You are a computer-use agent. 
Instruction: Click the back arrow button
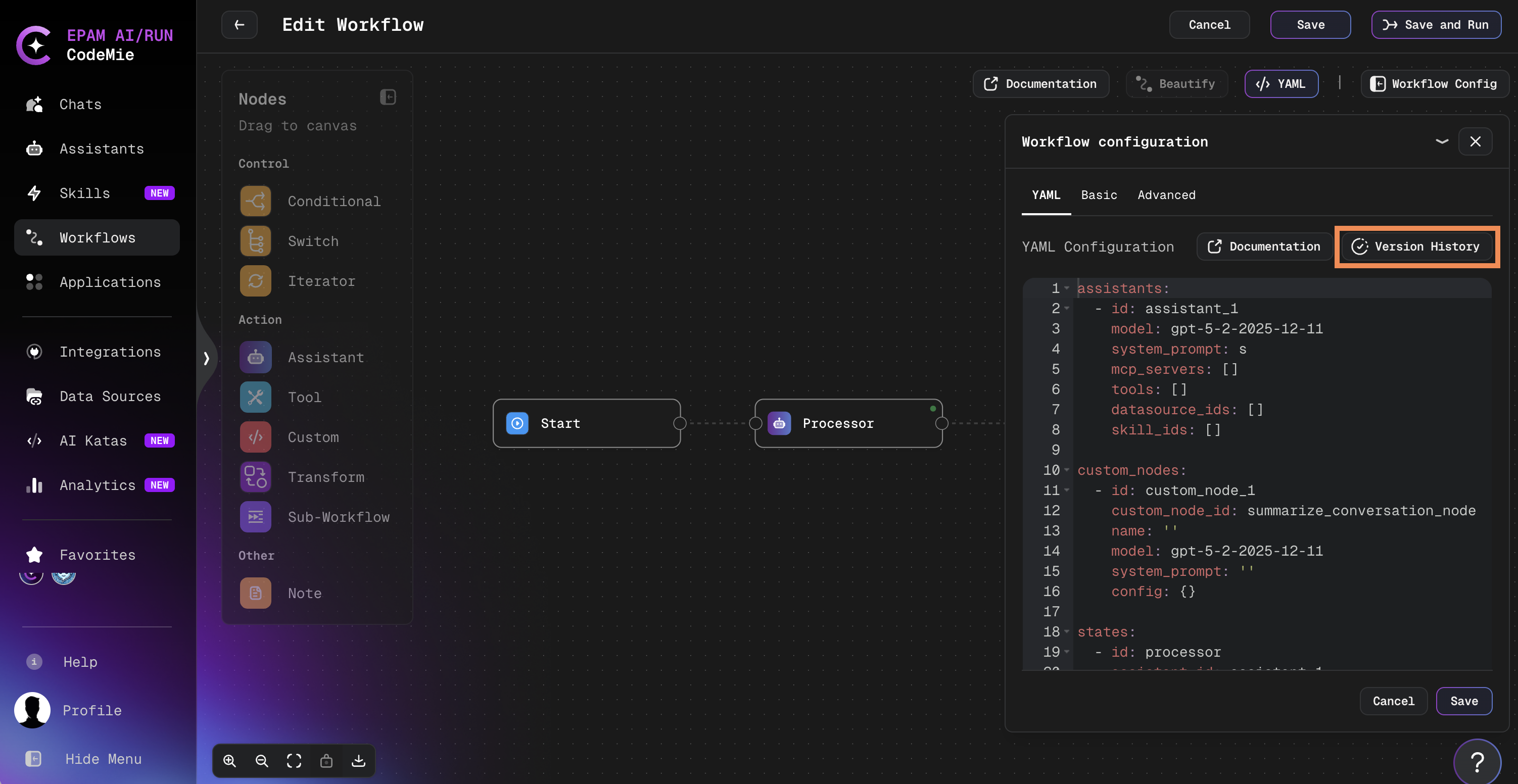click(x=239, y=25)
